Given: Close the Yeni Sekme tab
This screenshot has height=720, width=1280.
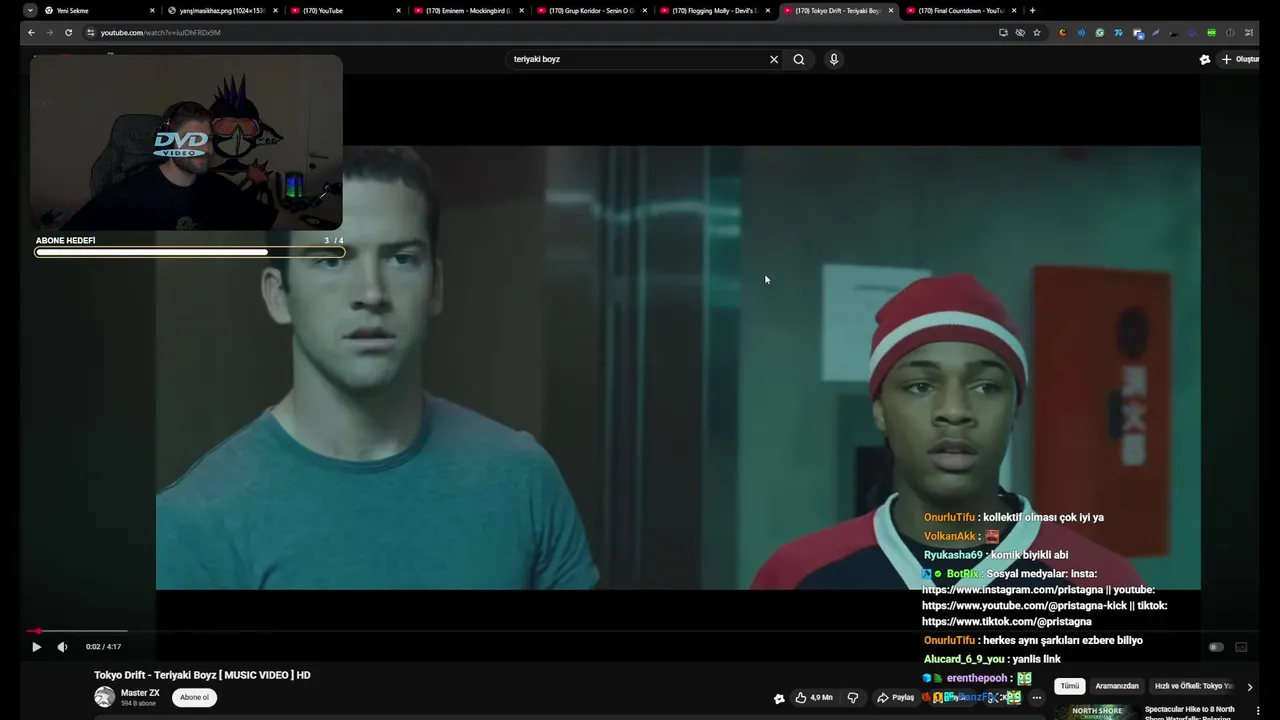Looking at the screenshot, I should [152, 10].
